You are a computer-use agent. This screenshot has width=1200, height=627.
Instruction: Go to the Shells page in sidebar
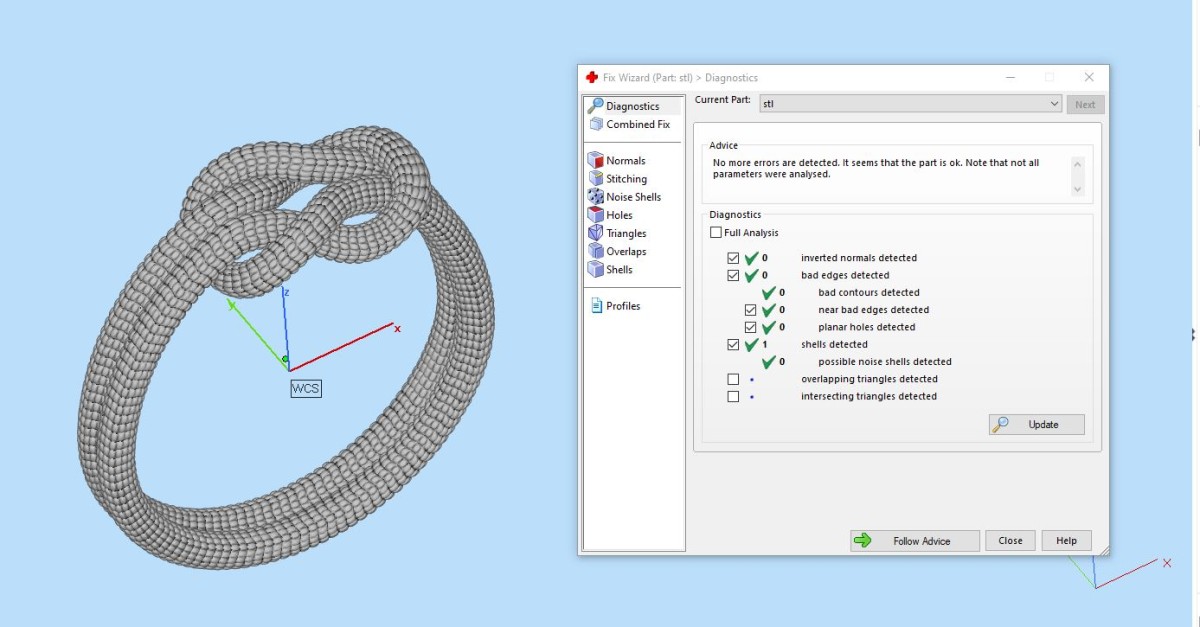(x=618, y=270)
